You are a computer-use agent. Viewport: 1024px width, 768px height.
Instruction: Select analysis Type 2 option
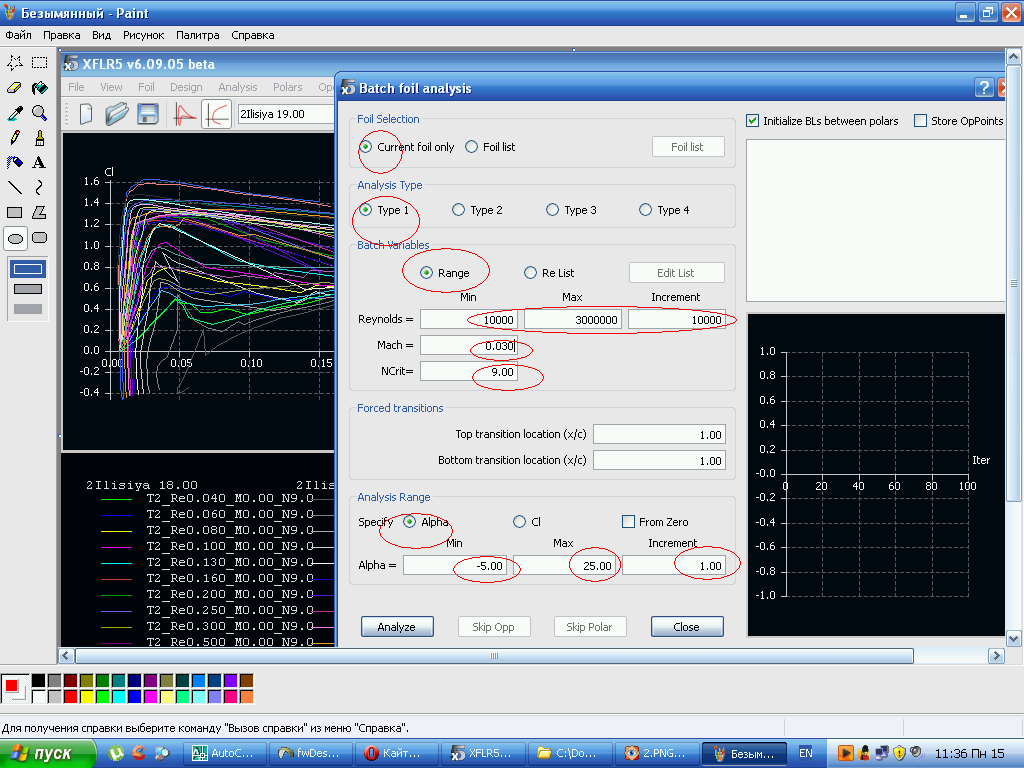click(458, 210)
